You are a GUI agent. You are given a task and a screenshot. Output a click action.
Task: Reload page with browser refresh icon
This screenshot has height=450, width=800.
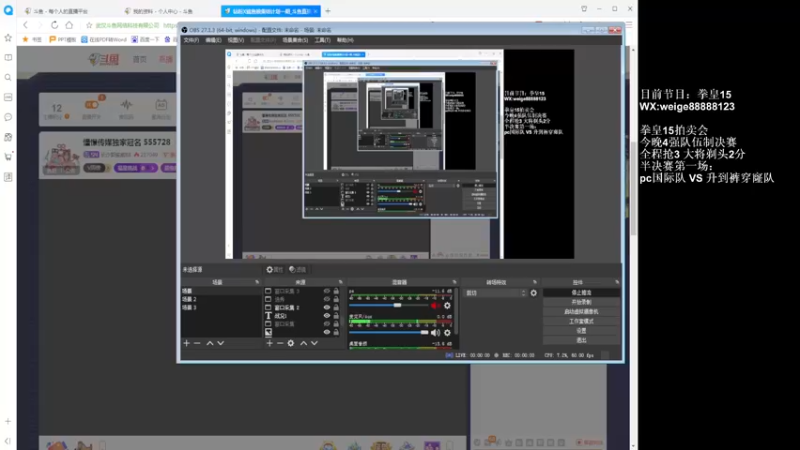tap(55, 25)
